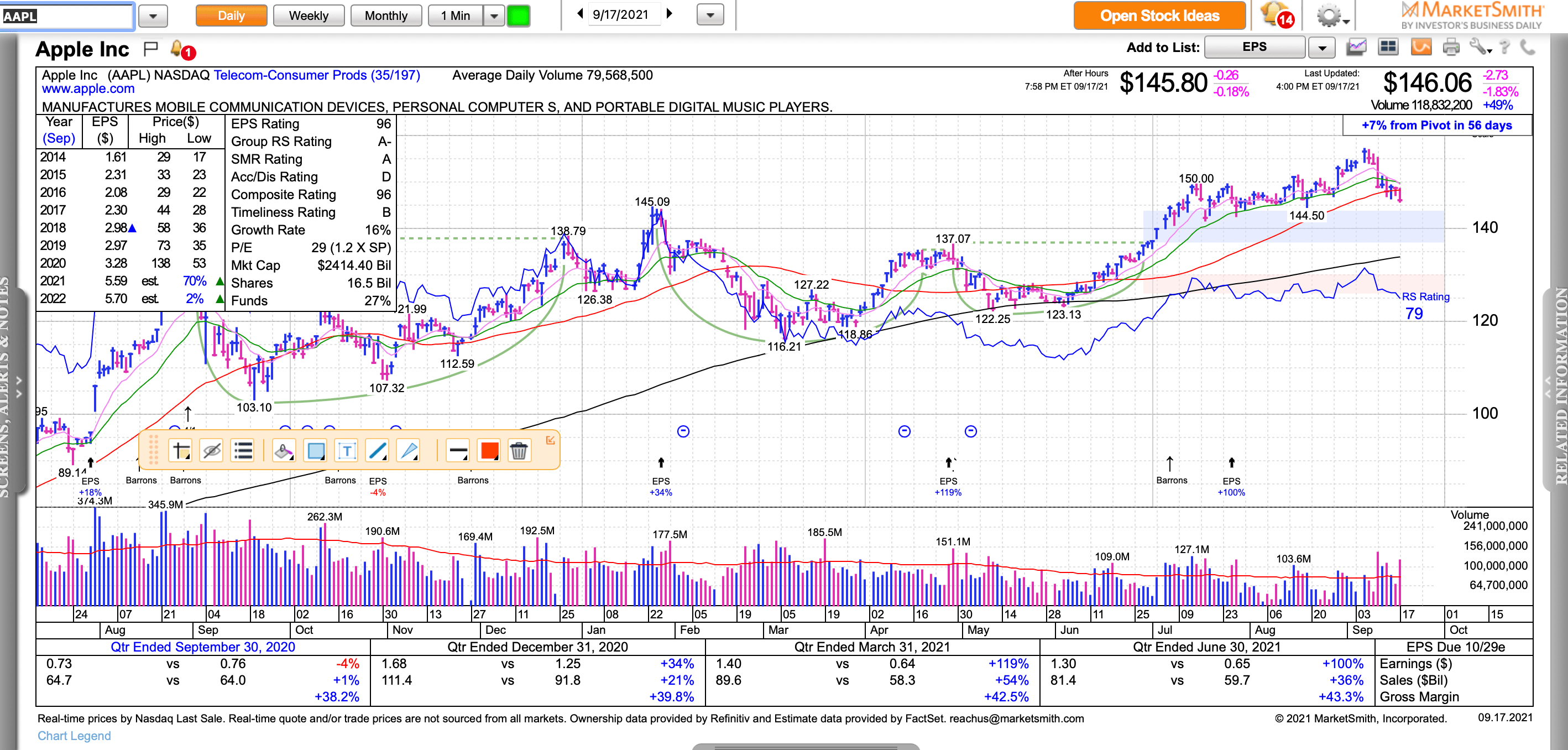Screen dimensions: 1568x750
Task: Switch to Monthly chart view
Action: (386, 16)
